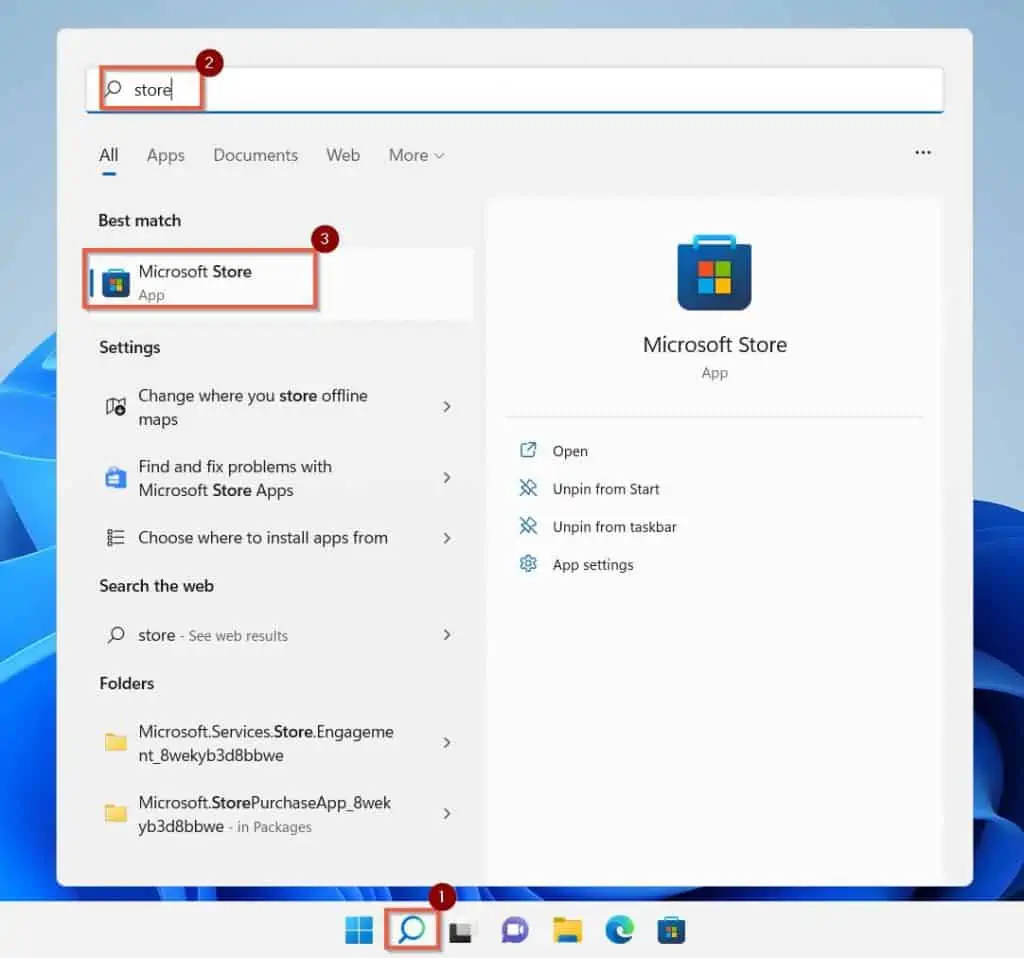The height and width of the screenshot is (958, 1024).
Task: Switch to the Documents tab
Action: [x=255, y=155]
